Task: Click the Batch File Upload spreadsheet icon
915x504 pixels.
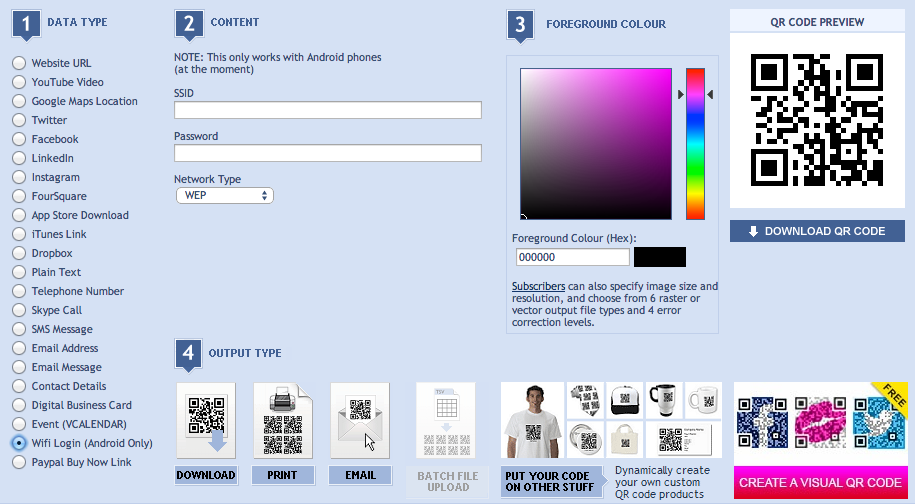Action: pos(446,421)
